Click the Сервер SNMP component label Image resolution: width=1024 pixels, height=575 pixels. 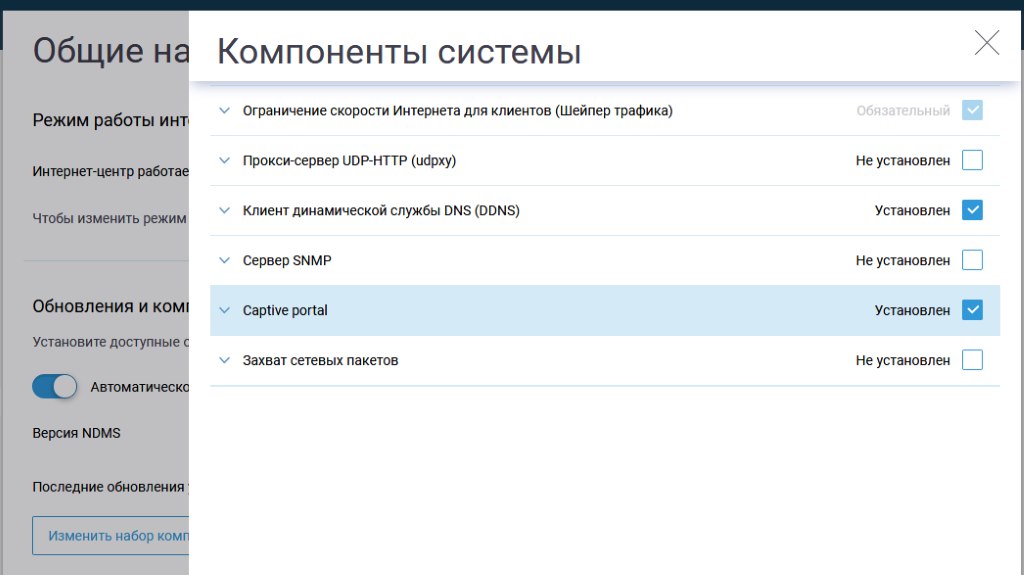[x=287, y=261]
